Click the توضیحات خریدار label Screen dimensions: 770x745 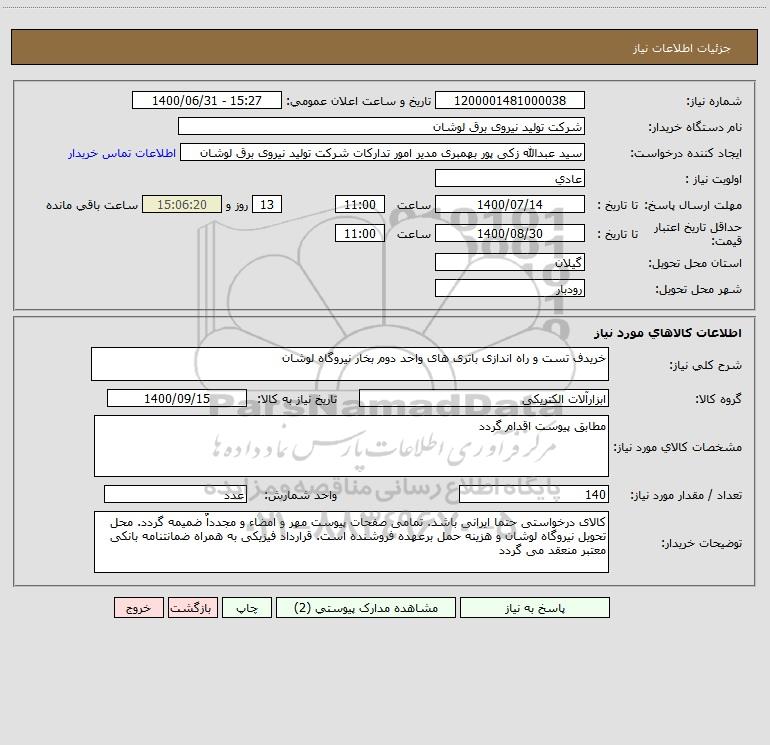[x=702, y=543]
